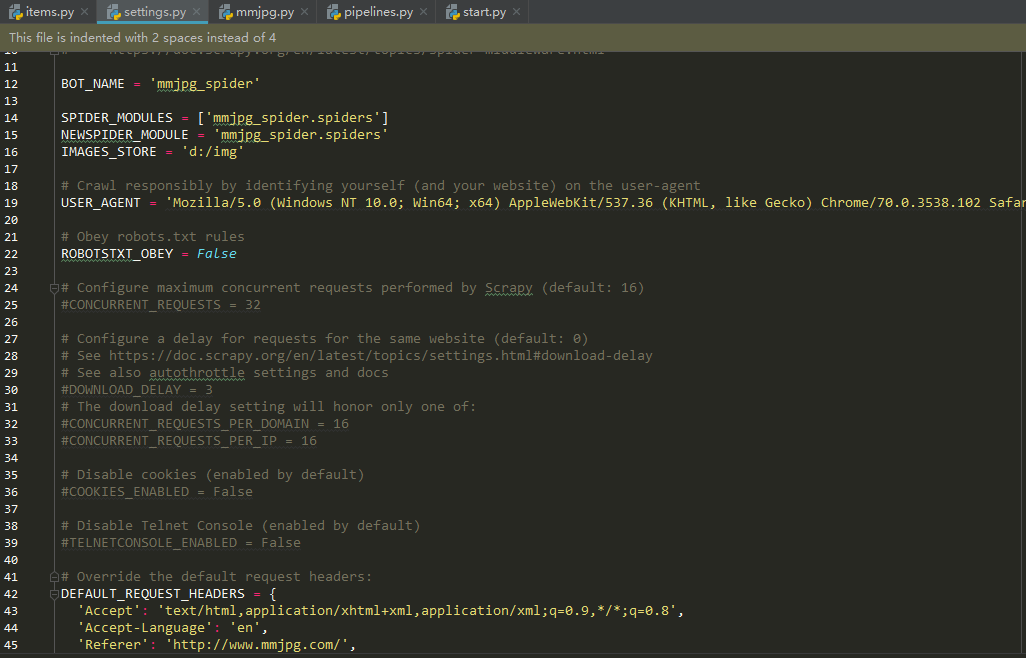Switch to the items.py tab
This screenshot has width=1026, height=658.
pyautogui.click(x=49, y=12)
